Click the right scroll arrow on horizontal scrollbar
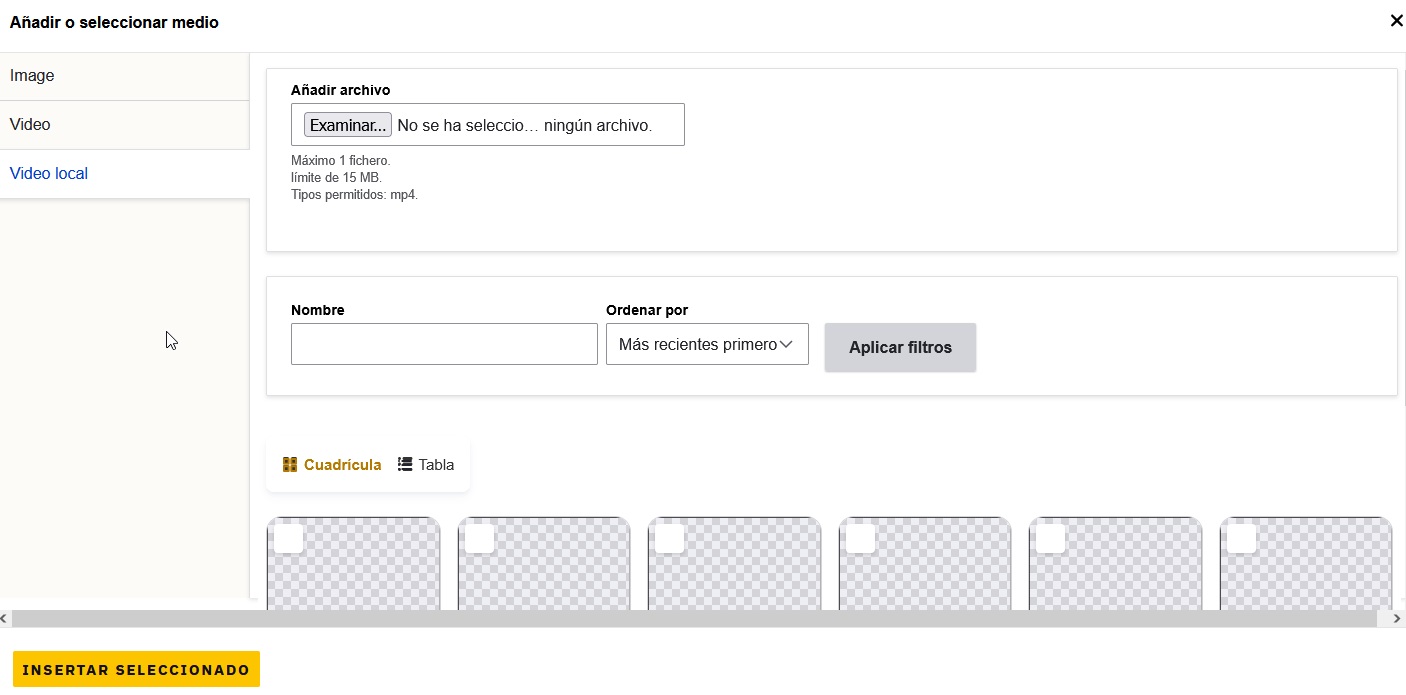This screenshot has height=695, width=1406. 1397,619
